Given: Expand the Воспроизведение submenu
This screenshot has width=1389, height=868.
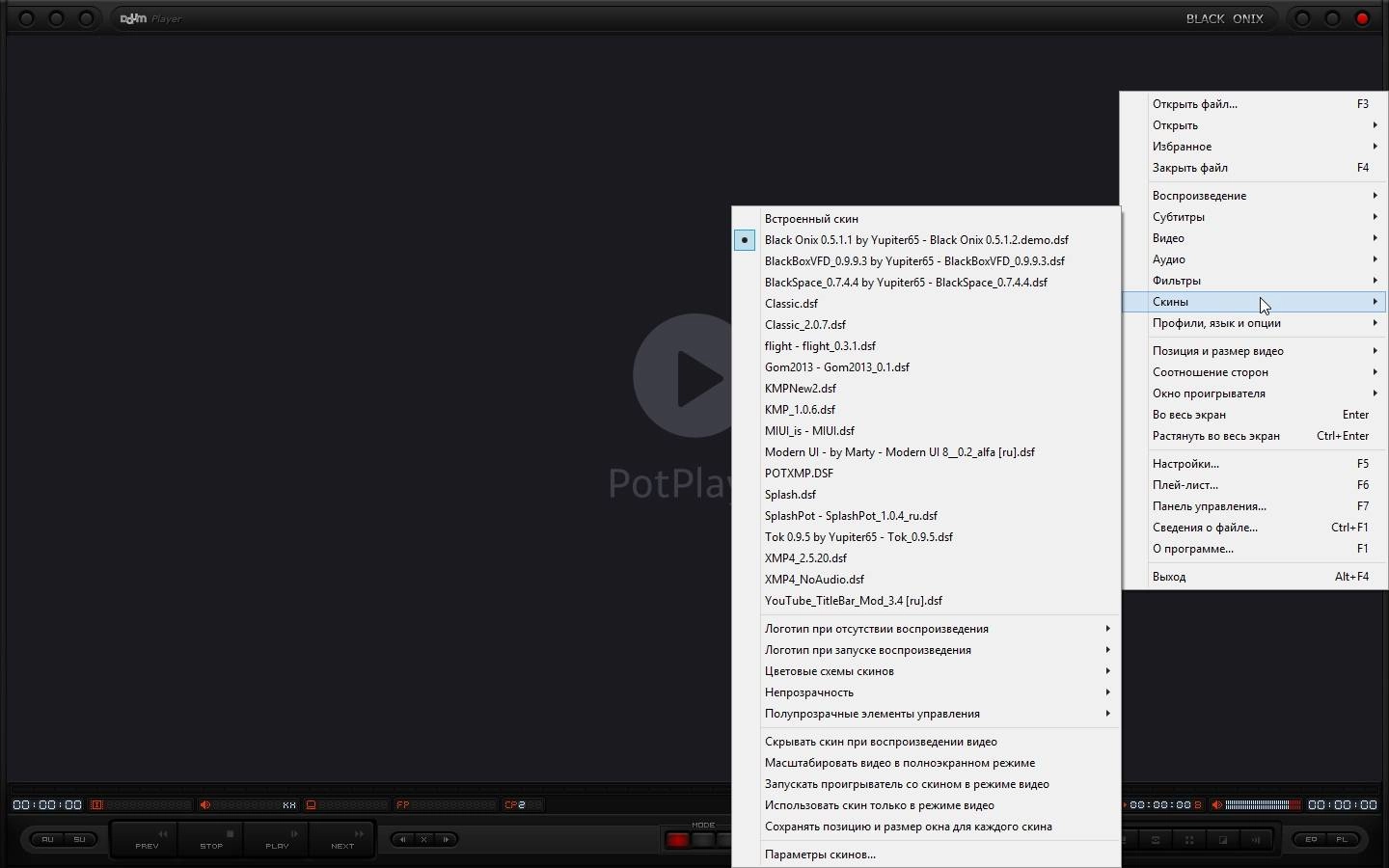Looking at the screenshot, I should [1254, 196].
